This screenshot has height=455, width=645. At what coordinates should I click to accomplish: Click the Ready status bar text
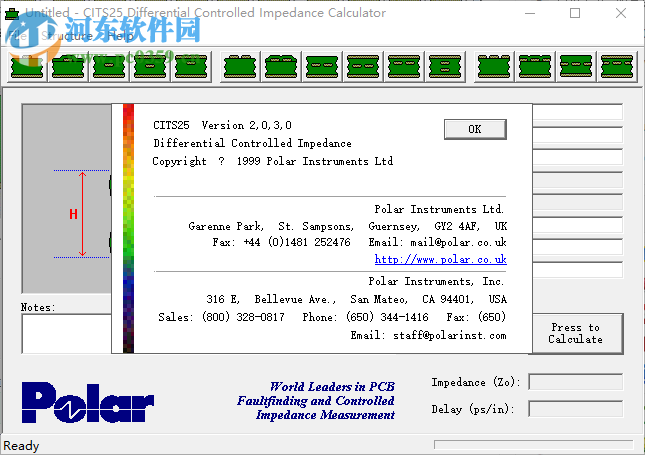21,446
